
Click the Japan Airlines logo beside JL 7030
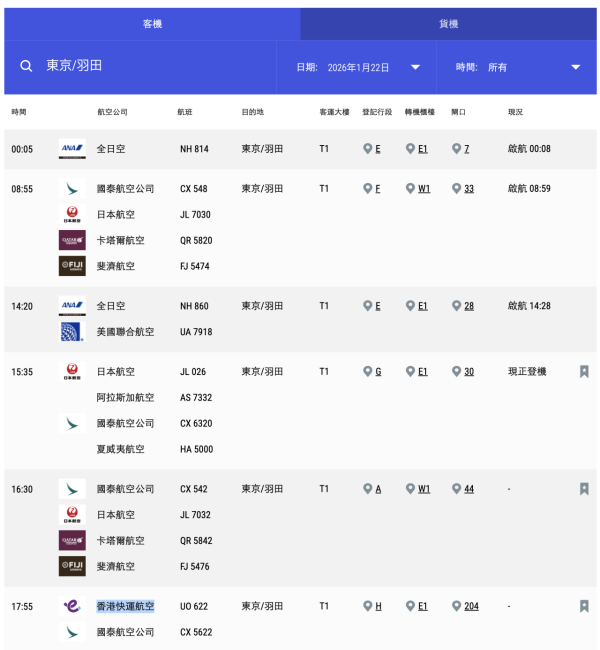(72, 215)
